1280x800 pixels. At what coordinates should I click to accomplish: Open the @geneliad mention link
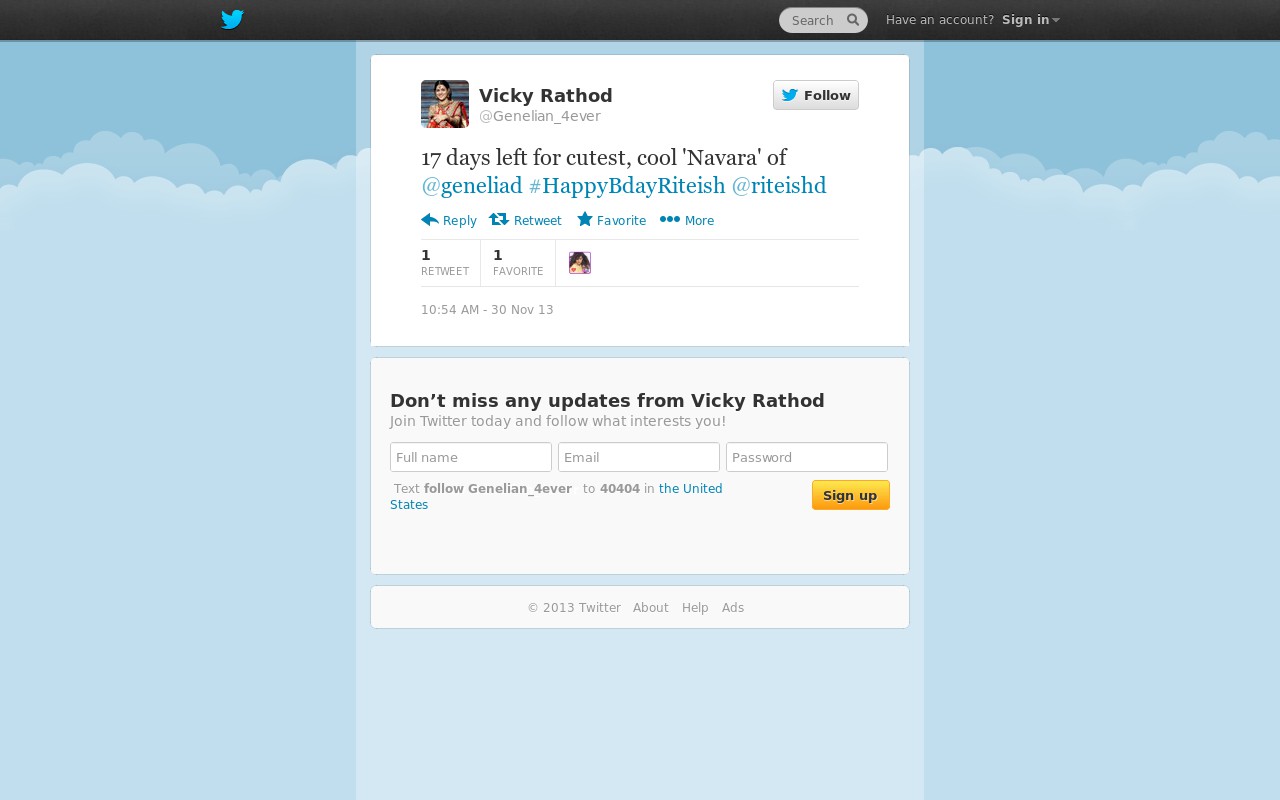(472, 186)
